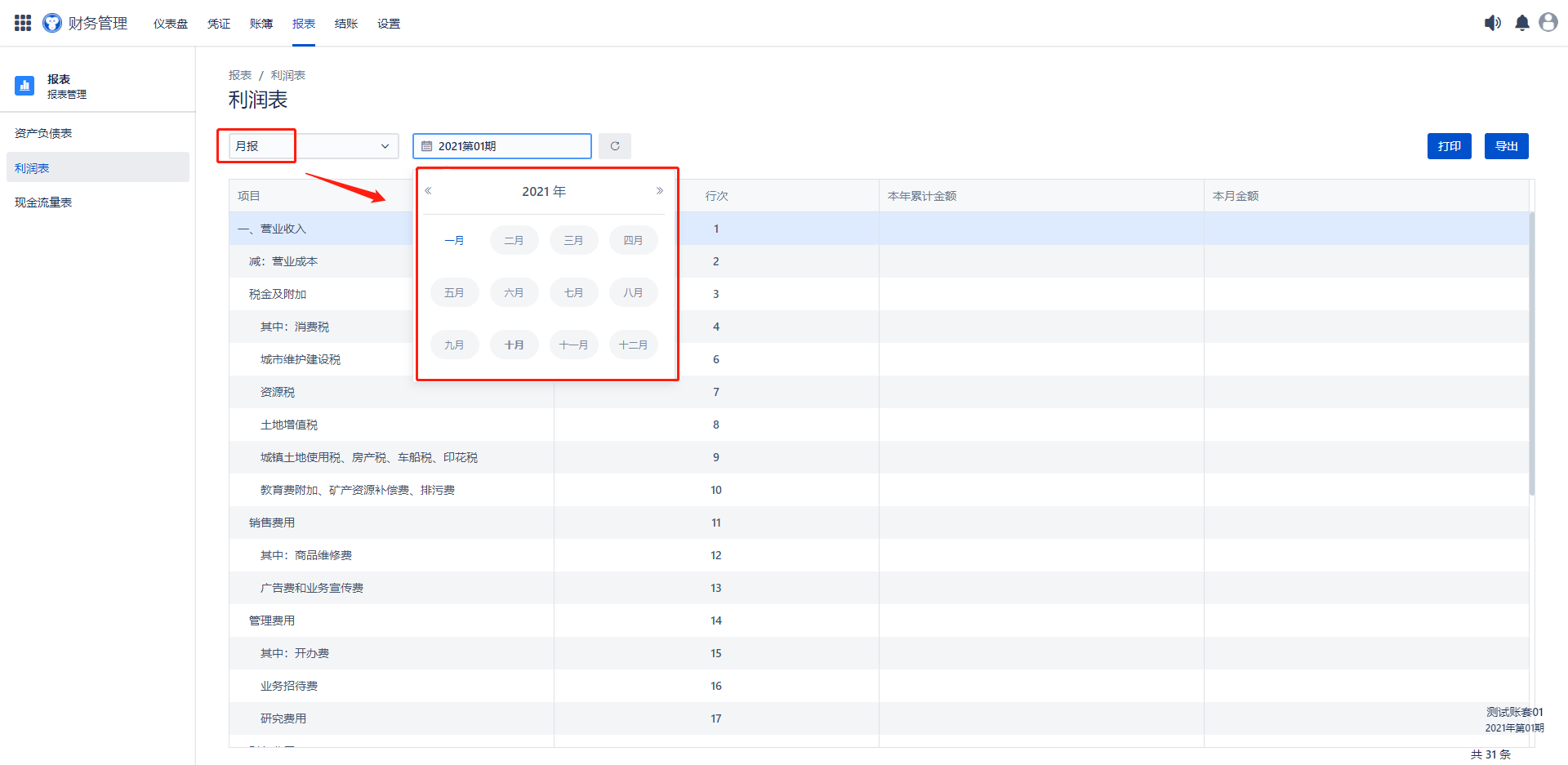Open the 凭证 menu
The image size is (1568, 765).
click(219, 24)
